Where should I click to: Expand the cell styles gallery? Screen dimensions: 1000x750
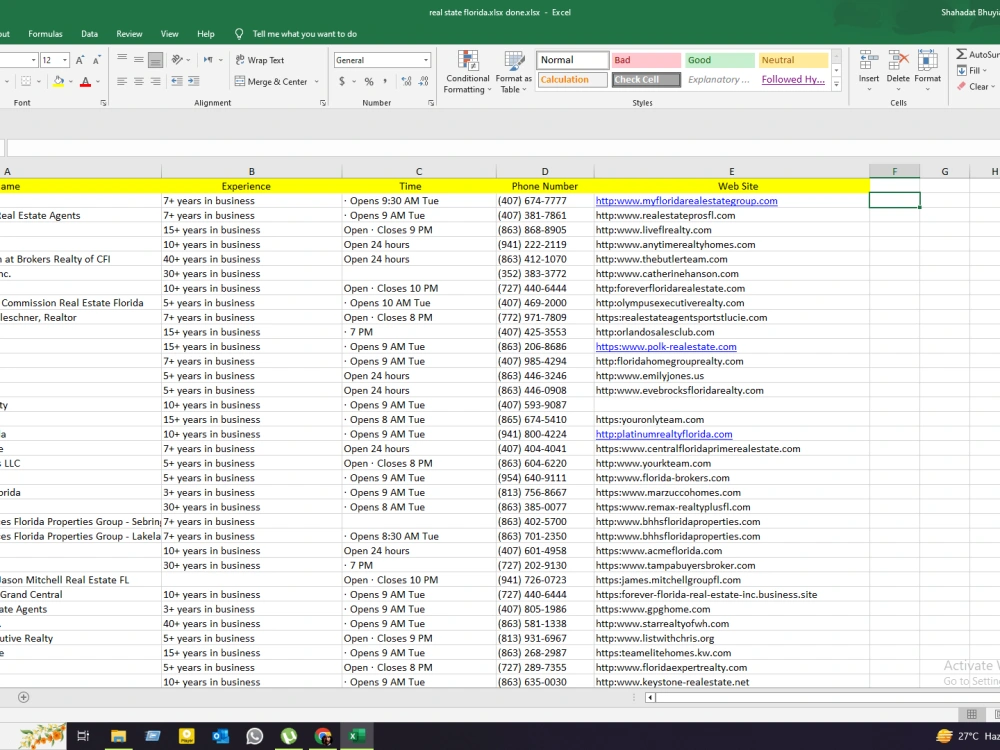[836, 84]
